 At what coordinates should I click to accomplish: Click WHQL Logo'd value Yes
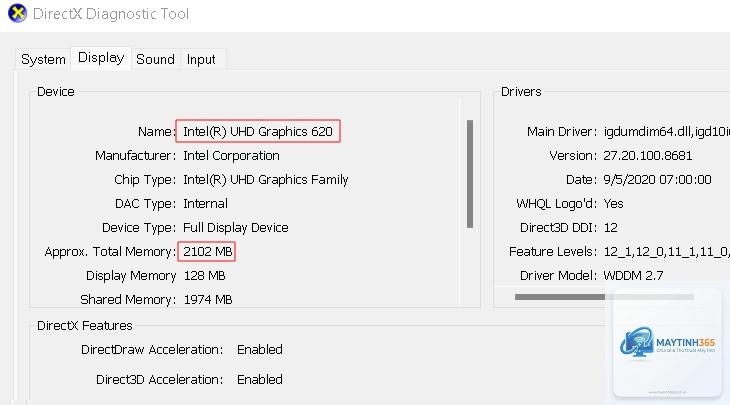click(x=613, y=203)
